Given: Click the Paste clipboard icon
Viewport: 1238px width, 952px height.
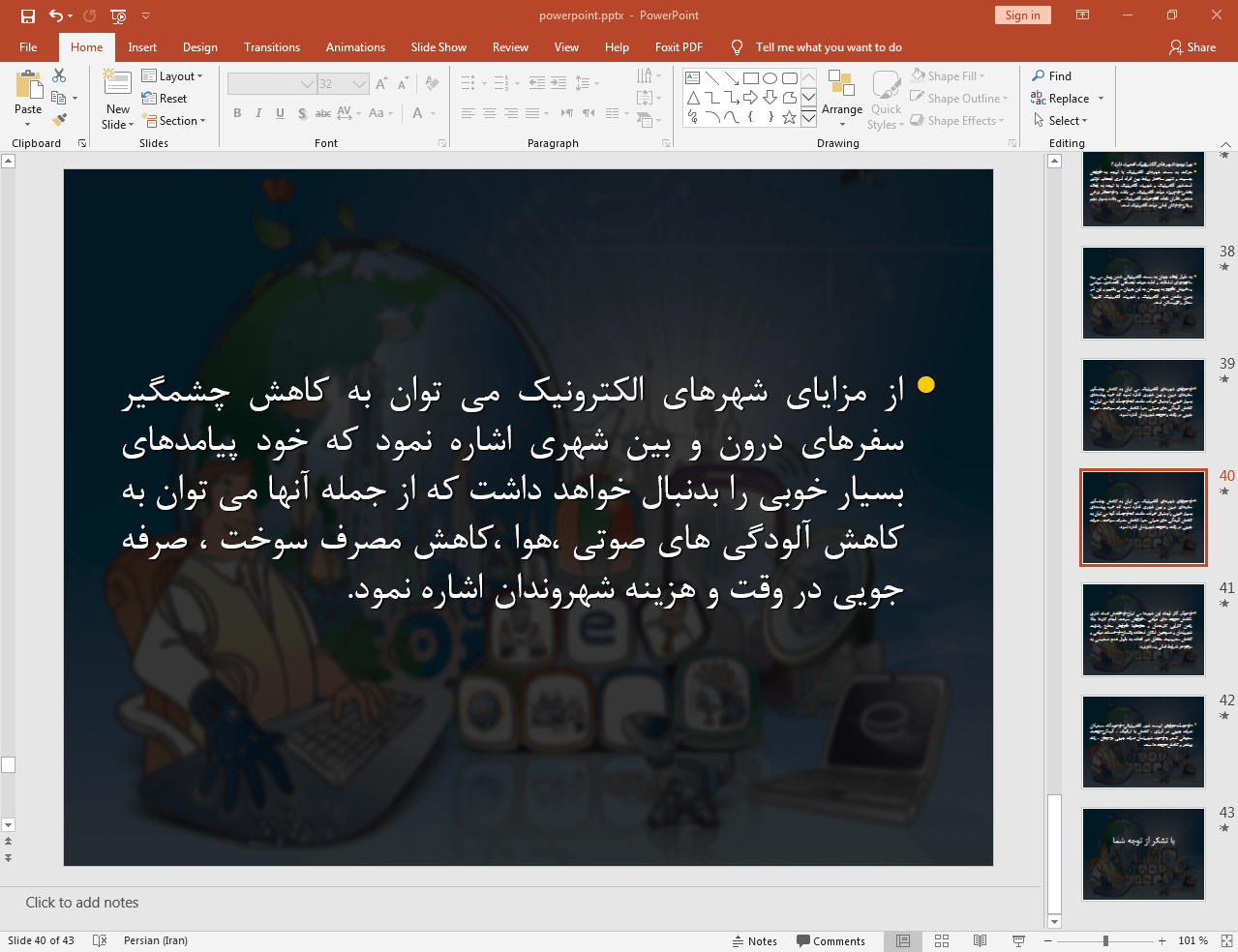Looking at the screenshot, I should (x=28, y=85).
